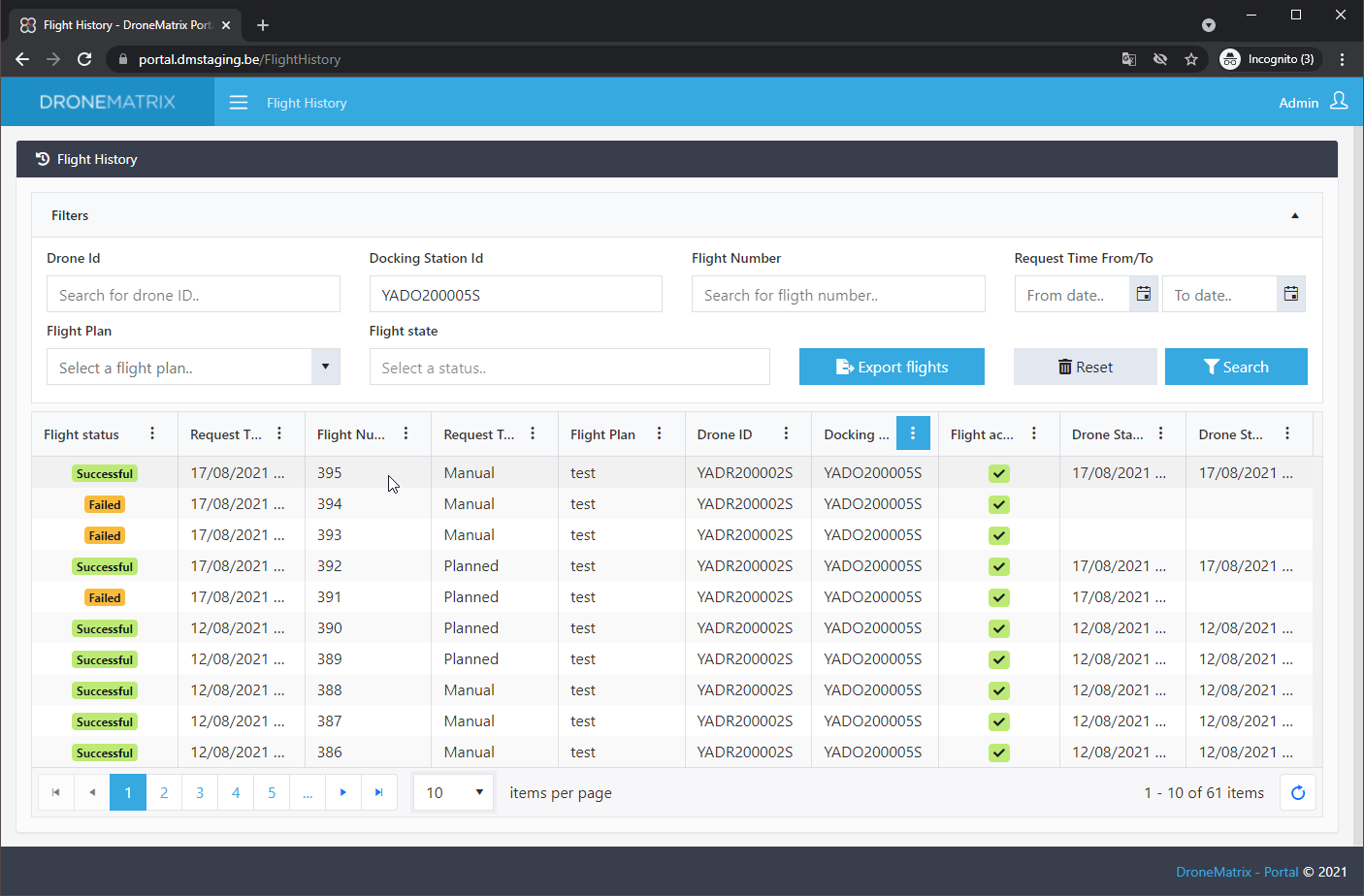Image resolution: width=1364 pixels, height=896 pixels.
Task: Open the hamburger navigation menu
Action: [x=238, y=103]
